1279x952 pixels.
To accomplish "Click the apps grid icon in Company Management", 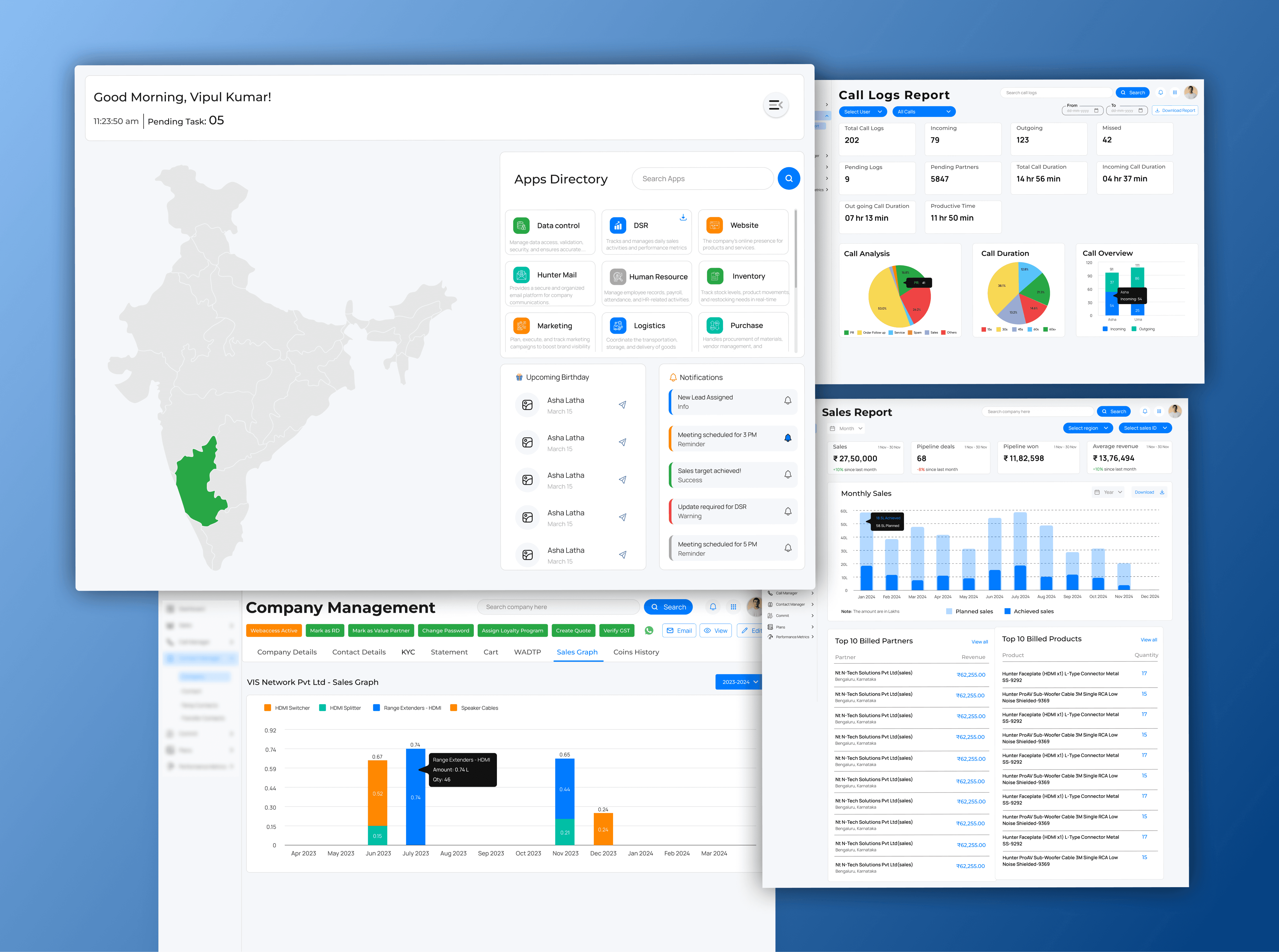I will point(733,607).
